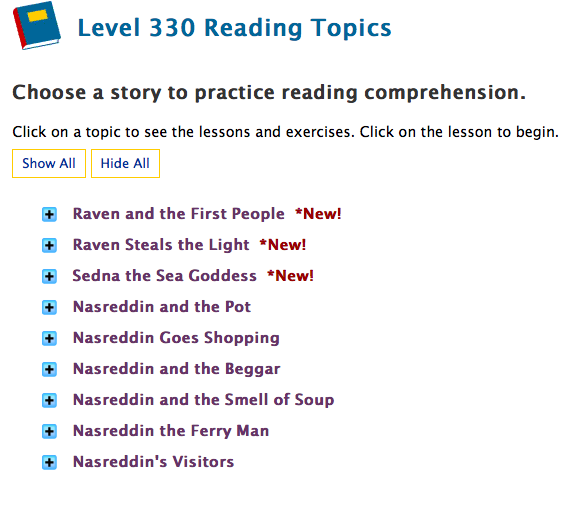Expand Nasreddin Goes Shopping plus icon
This screenshot has height=526, width=562.
49,339
